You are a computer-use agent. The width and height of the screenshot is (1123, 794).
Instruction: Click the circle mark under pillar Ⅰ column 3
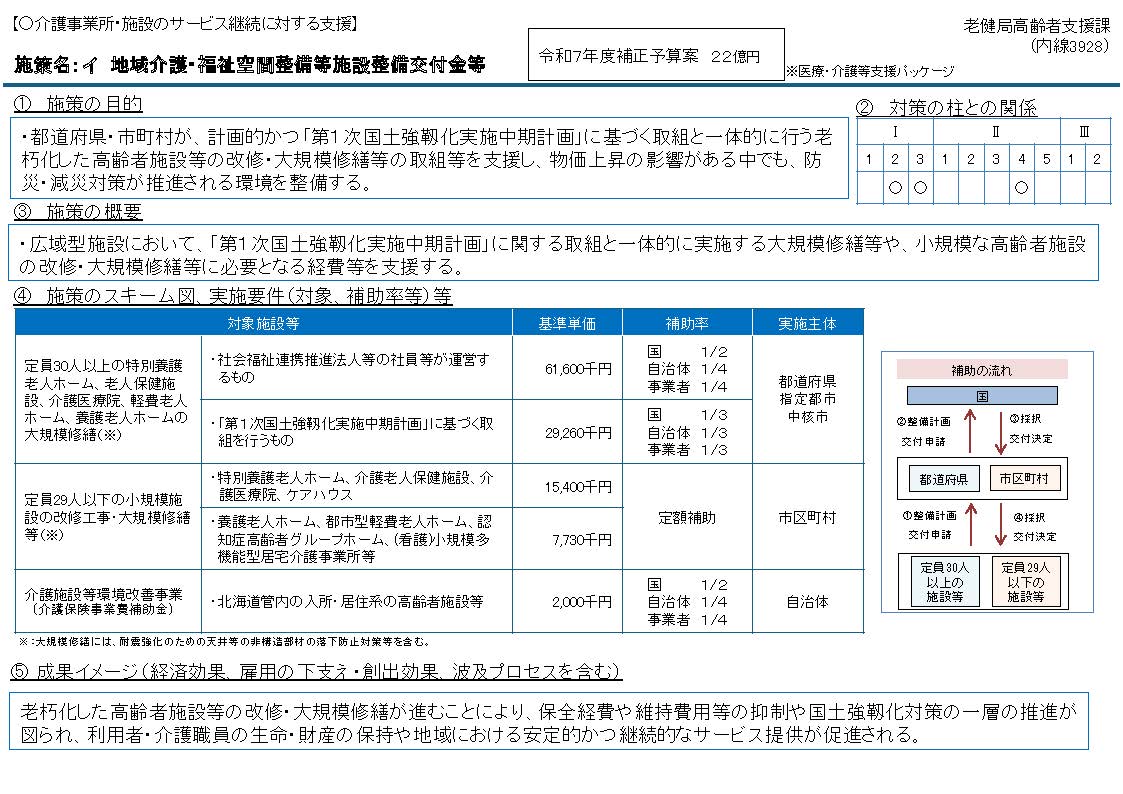[x=920, y=188]
